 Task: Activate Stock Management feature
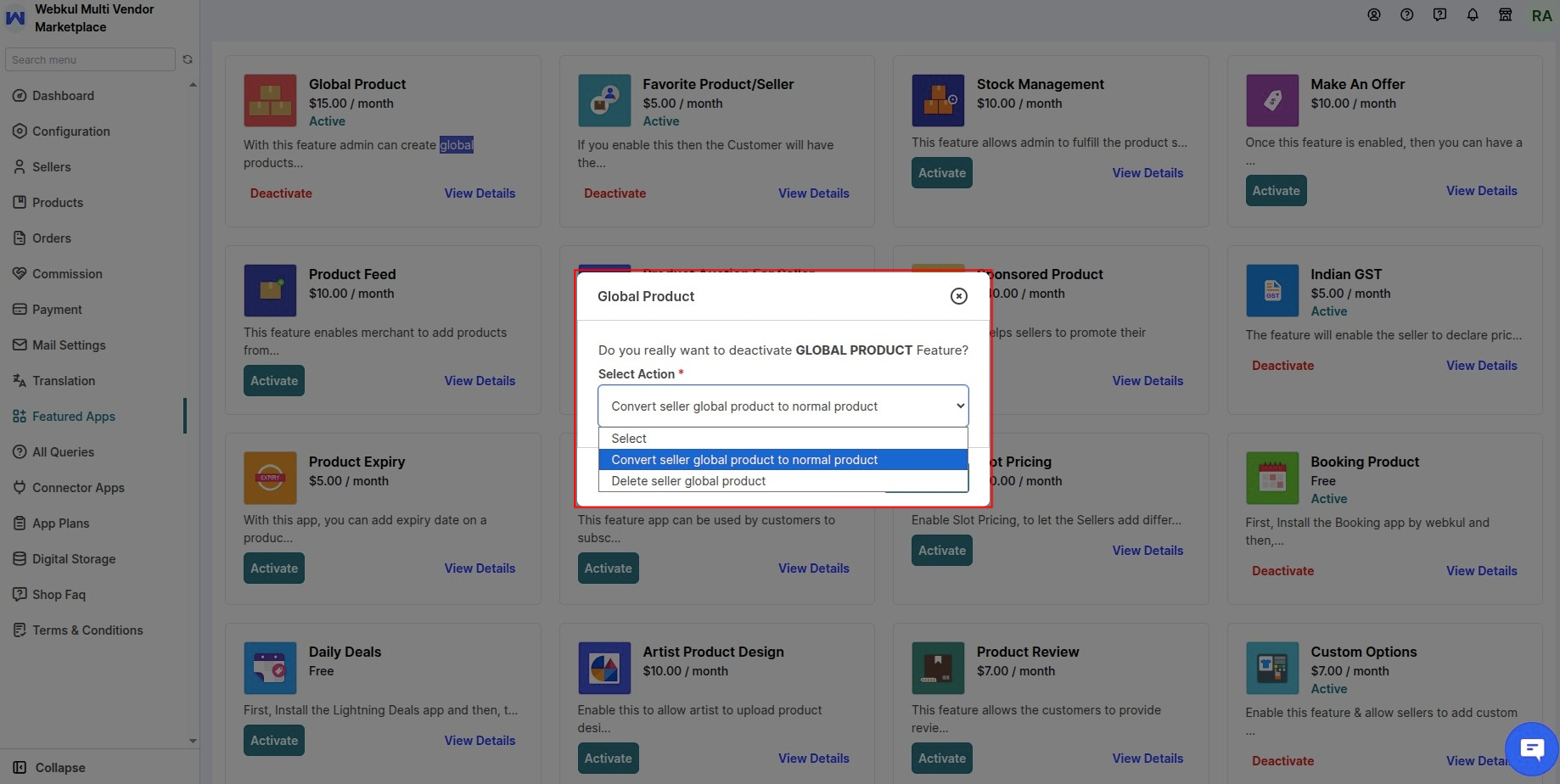pyautogui.click(x=942, y=173)
